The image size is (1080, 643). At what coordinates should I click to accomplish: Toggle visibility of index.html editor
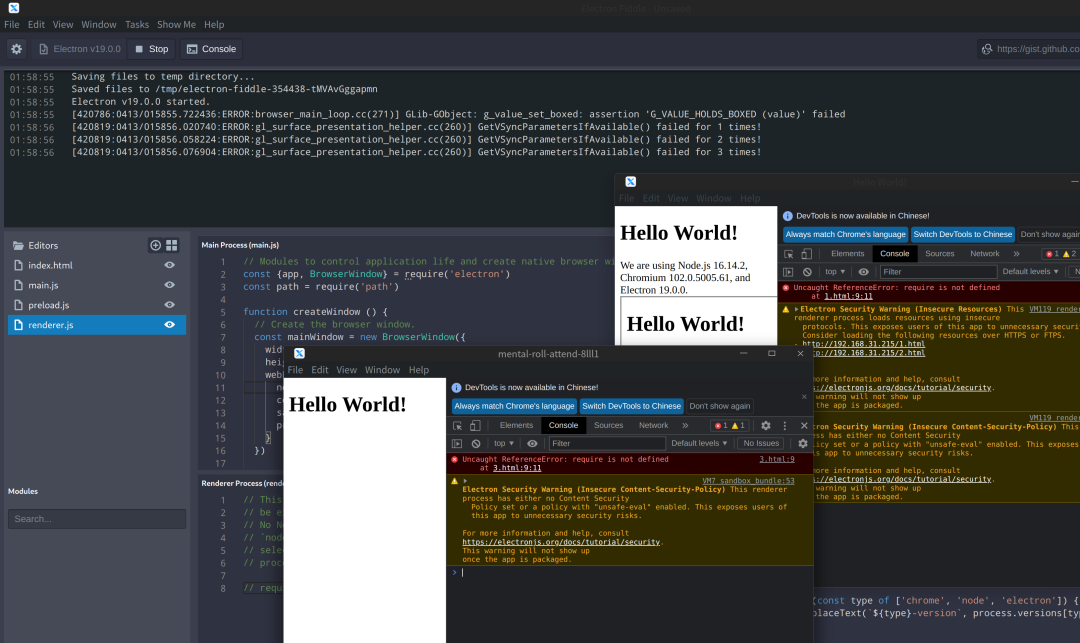click(169, 265)
